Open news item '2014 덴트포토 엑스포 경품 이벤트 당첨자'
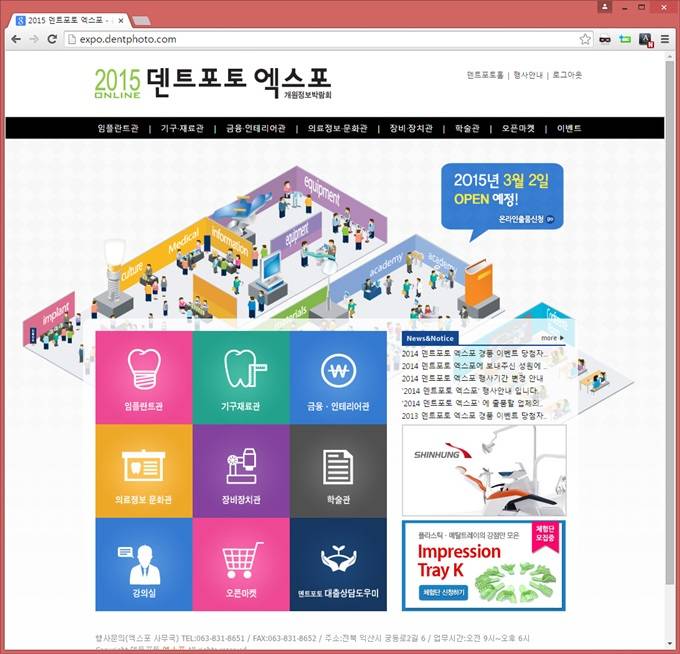 tap(474, 353)
